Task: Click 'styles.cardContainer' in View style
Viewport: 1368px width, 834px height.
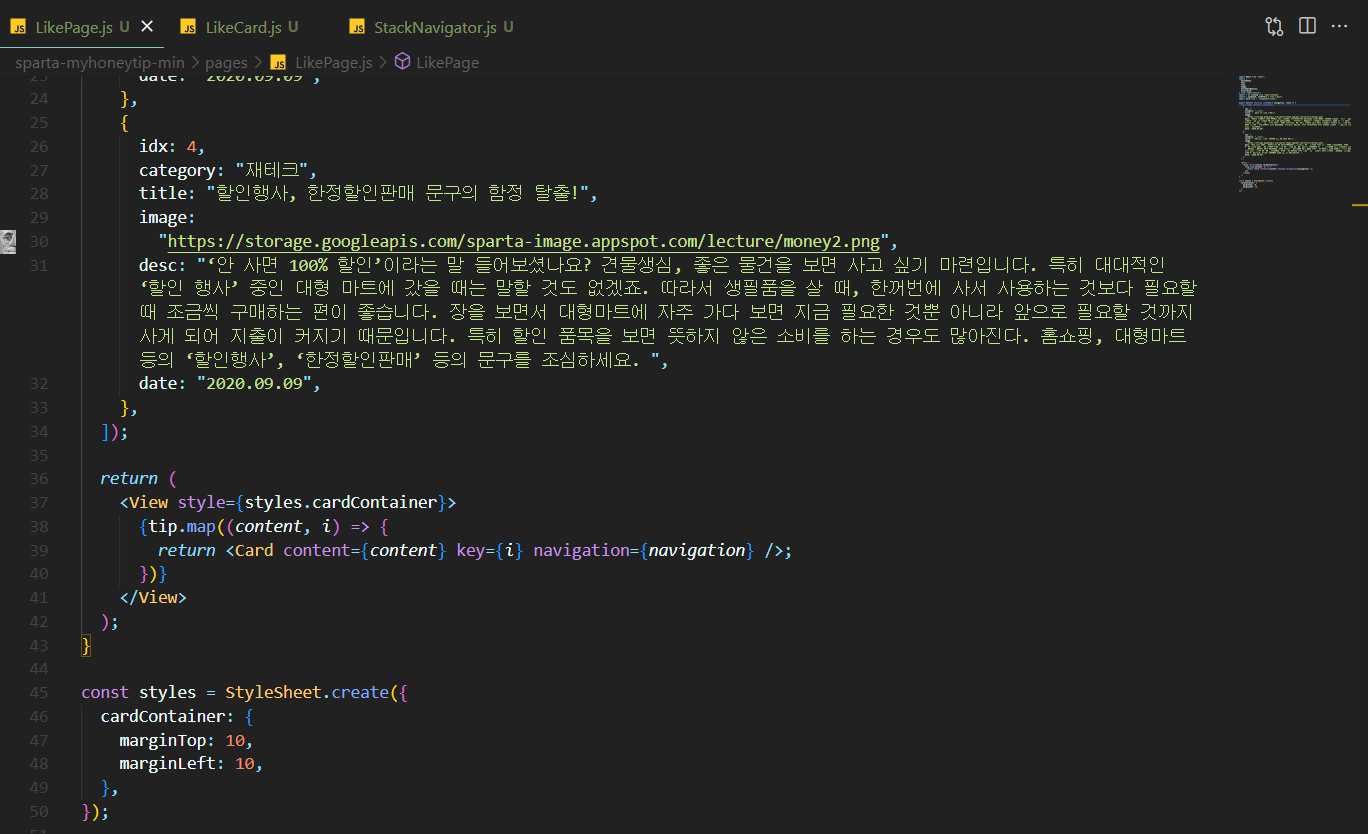Action: [x=341, y=502]
